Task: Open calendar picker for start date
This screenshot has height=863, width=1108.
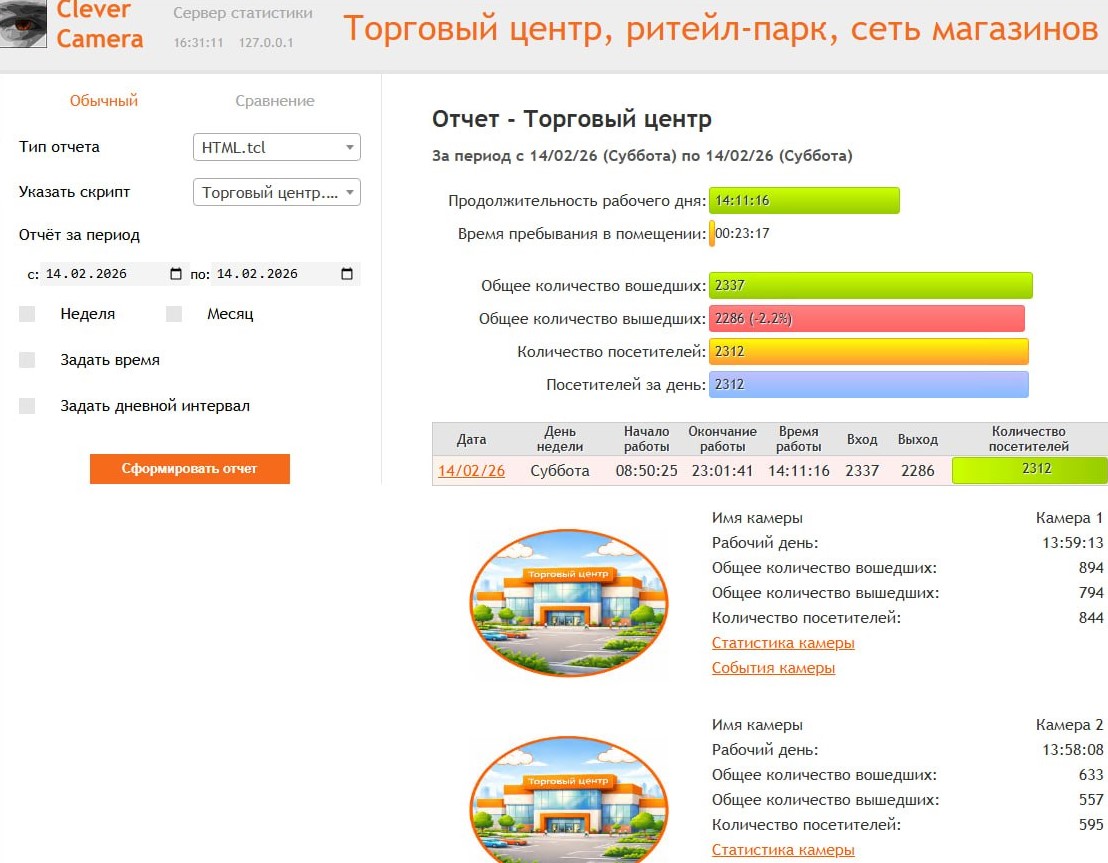Action: coord(176,274)
